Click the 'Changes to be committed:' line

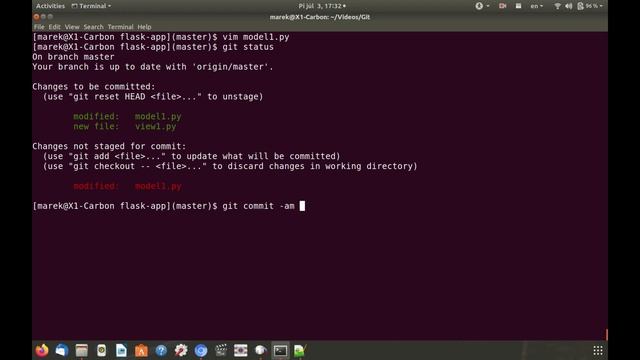tap(94, 87)
